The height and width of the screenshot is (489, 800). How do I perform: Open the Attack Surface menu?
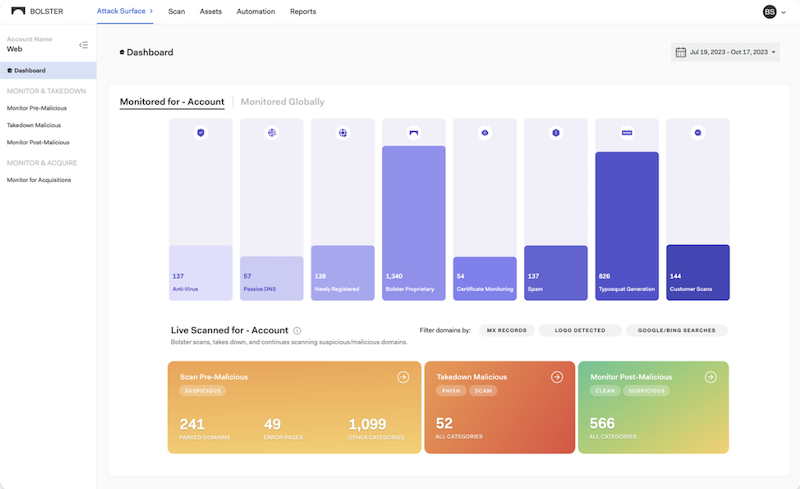[x=121, y=11]
